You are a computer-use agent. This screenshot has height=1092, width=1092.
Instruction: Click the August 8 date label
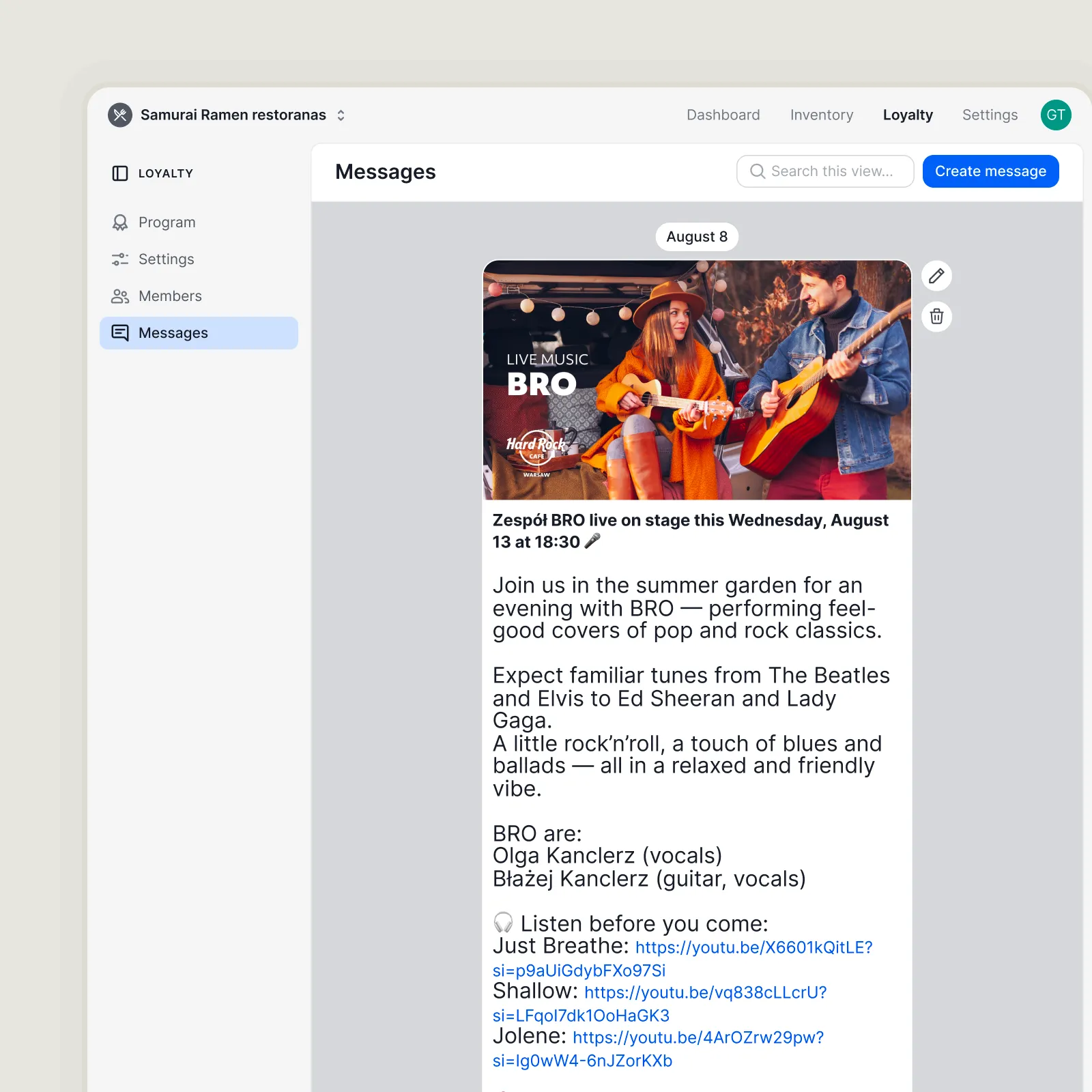click(x=697, y=237)
